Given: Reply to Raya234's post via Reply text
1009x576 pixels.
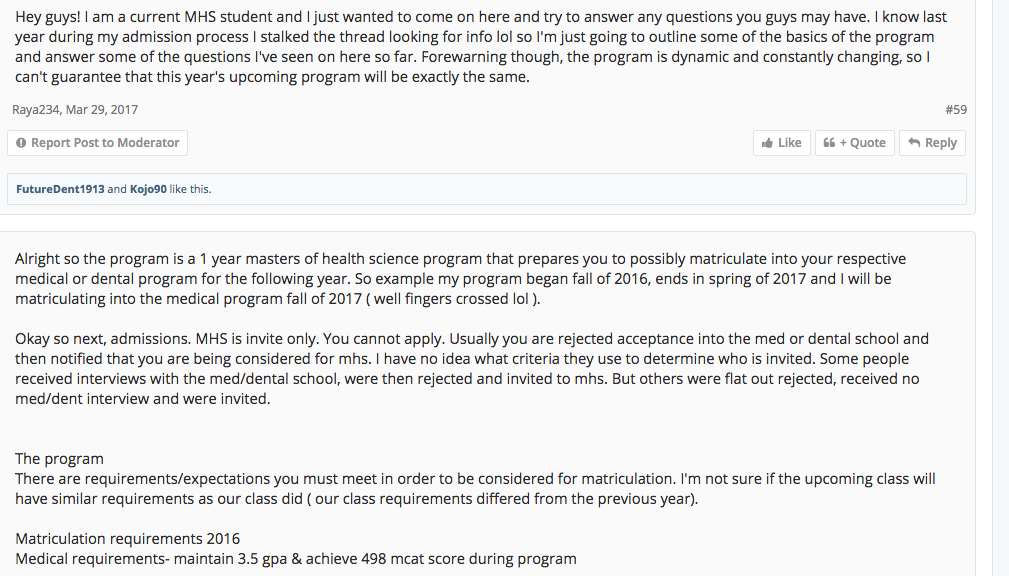Looking at the screenshot, I should (x=941, y=143).
